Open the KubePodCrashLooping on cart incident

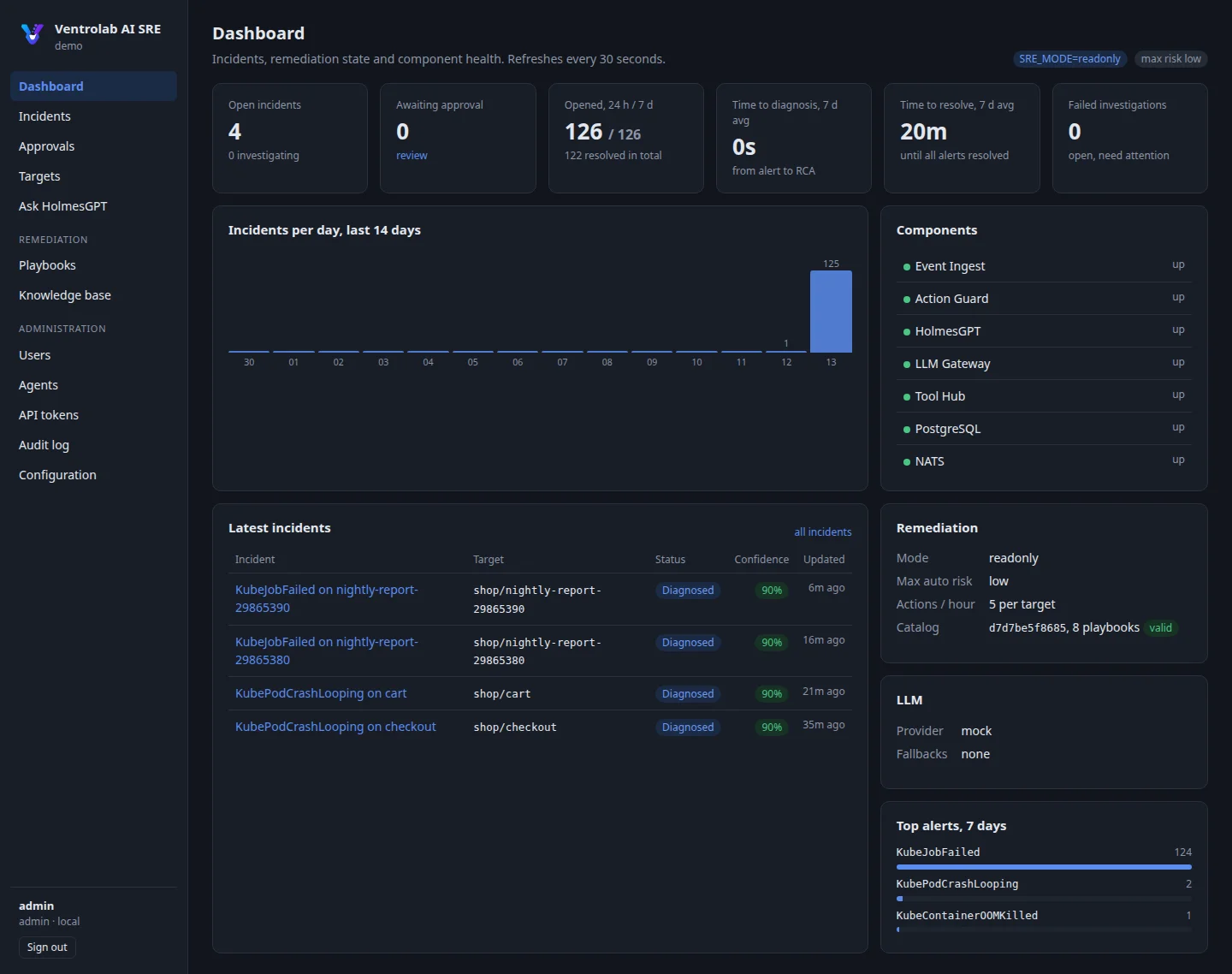(321, 693)
